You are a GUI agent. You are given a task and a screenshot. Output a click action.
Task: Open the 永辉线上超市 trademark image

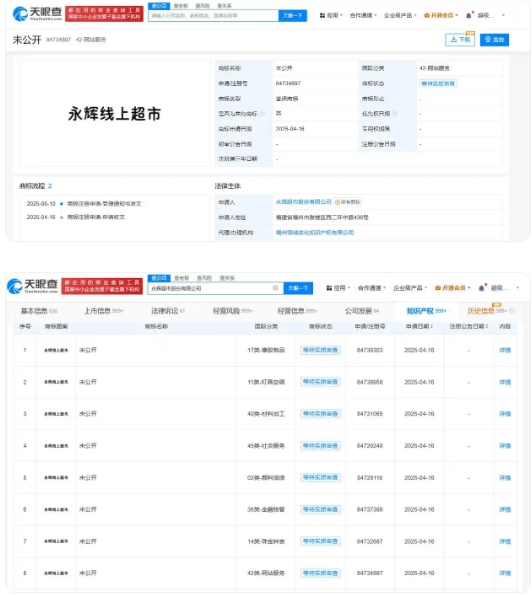[115, 113]
